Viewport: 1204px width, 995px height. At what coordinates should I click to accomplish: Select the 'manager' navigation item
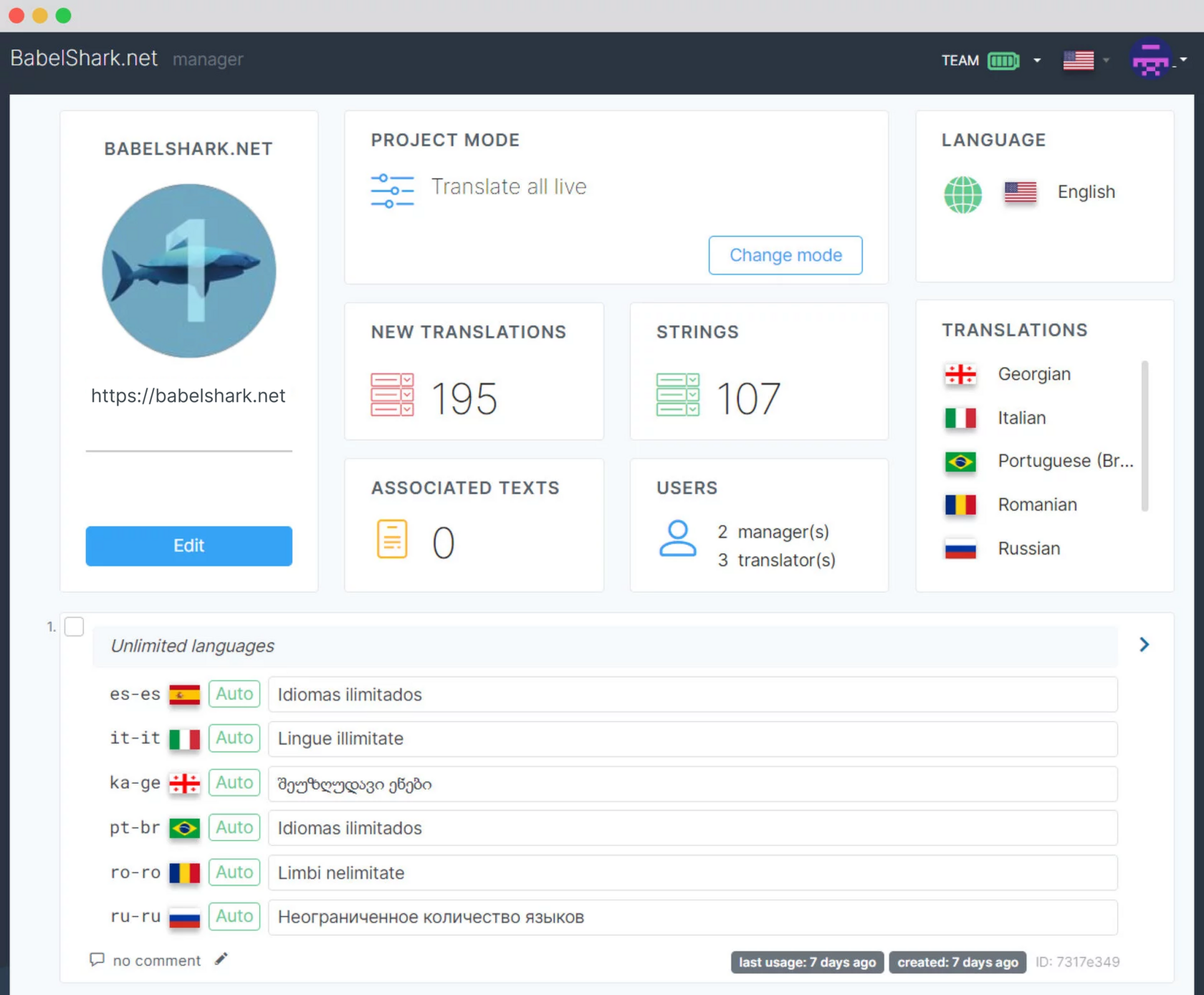[x=207, y=59]
